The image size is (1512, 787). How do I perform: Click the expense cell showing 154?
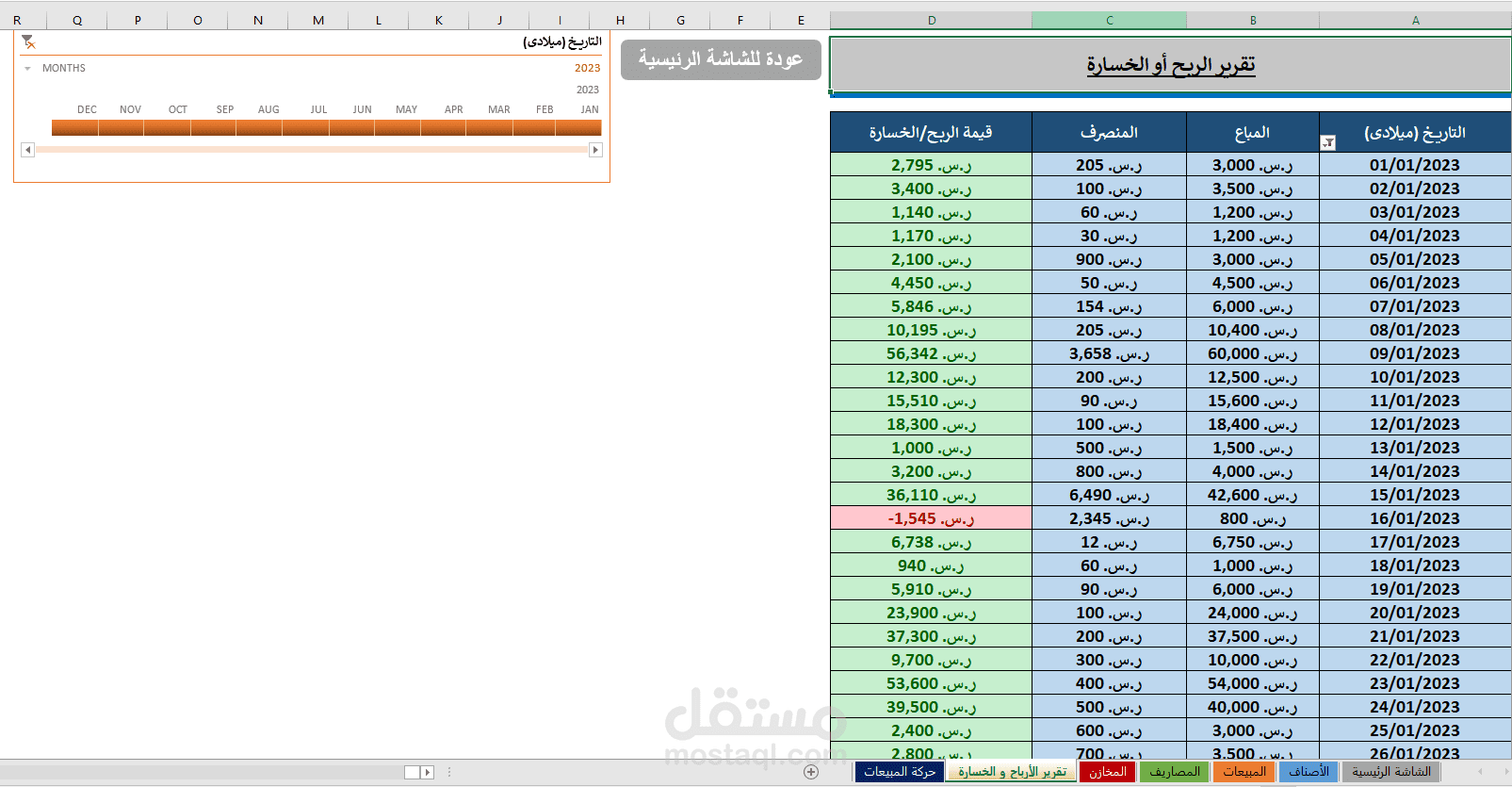tap(1109, 306)
